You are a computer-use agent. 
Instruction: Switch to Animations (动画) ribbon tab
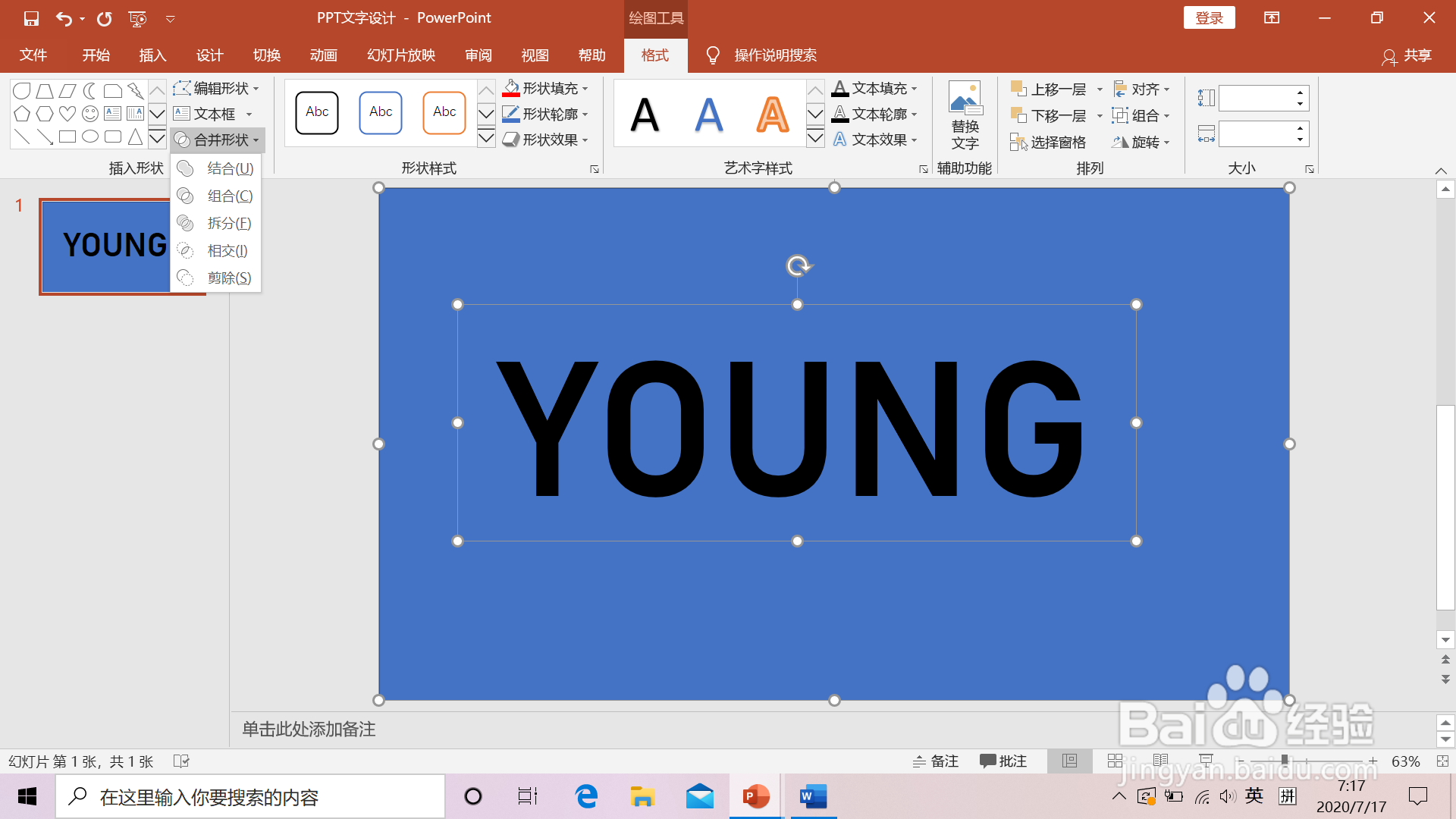tap(323, 55)
